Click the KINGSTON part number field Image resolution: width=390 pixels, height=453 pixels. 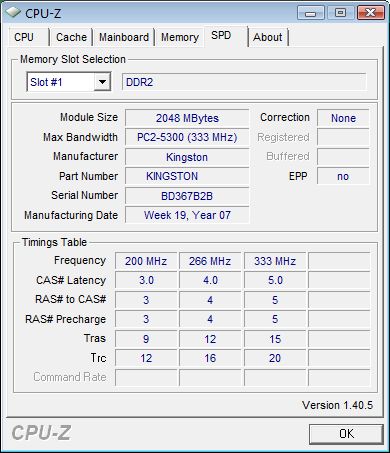click(187, 176)
